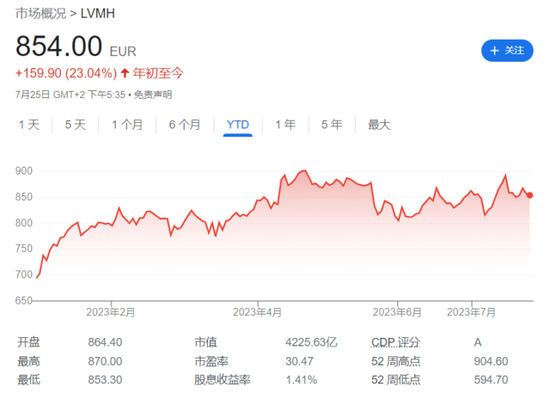Click the 股息收益率 label
Image resolution: width=550 pixels, height=399 pixels.
[222, 380]
